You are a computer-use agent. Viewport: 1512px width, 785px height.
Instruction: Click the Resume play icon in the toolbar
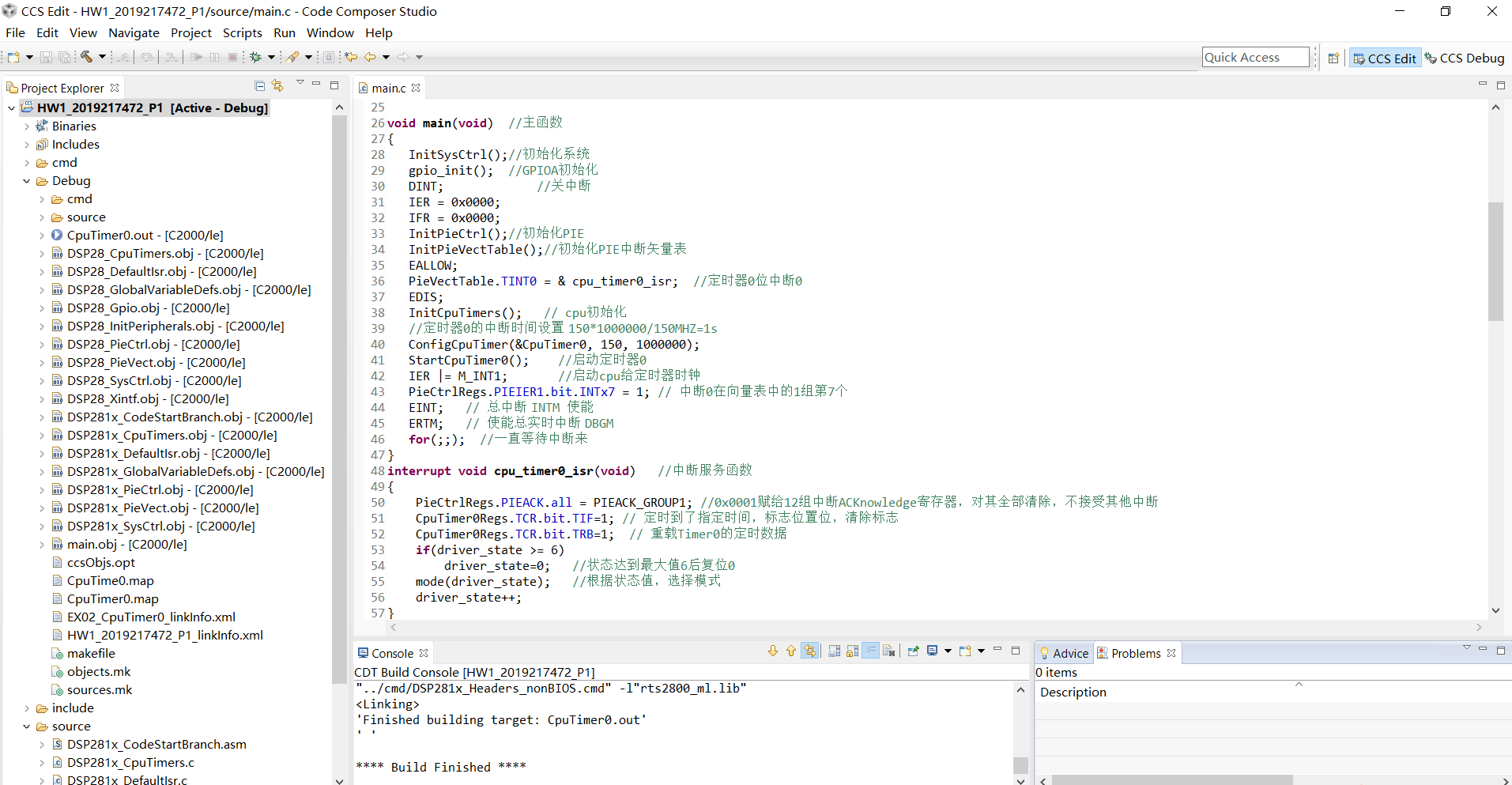[195, 57]
